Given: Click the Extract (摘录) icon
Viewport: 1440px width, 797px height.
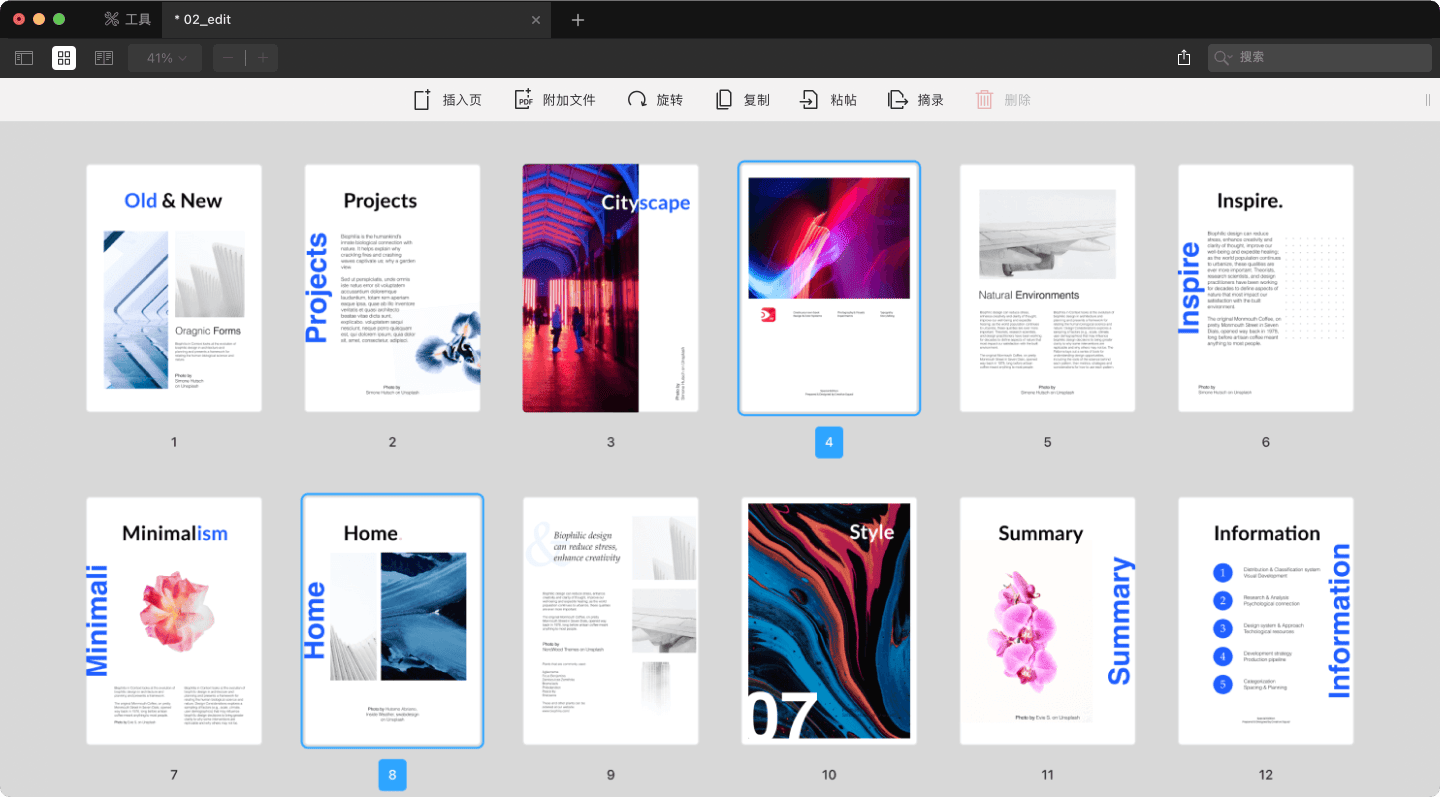Looking at the screenshot, I should pyautogui.click(x=897, y=100).
